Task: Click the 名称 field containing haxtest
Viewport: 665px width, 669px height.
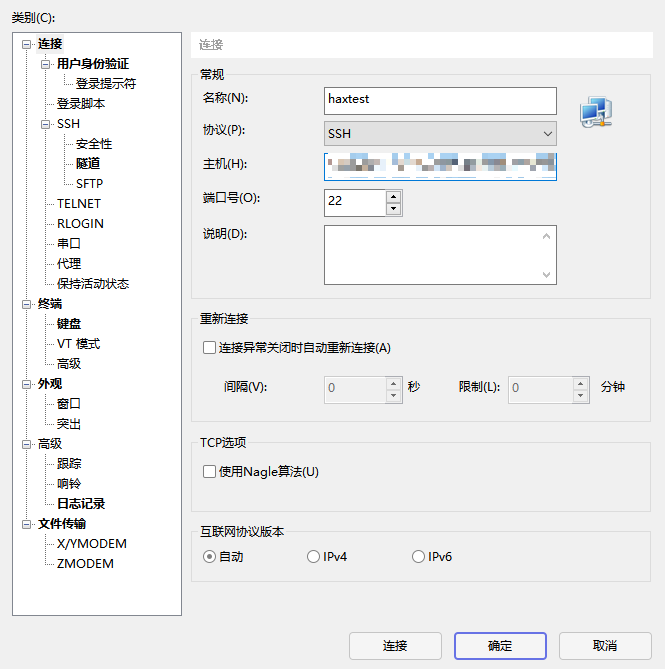Action: tap(440, 101)
